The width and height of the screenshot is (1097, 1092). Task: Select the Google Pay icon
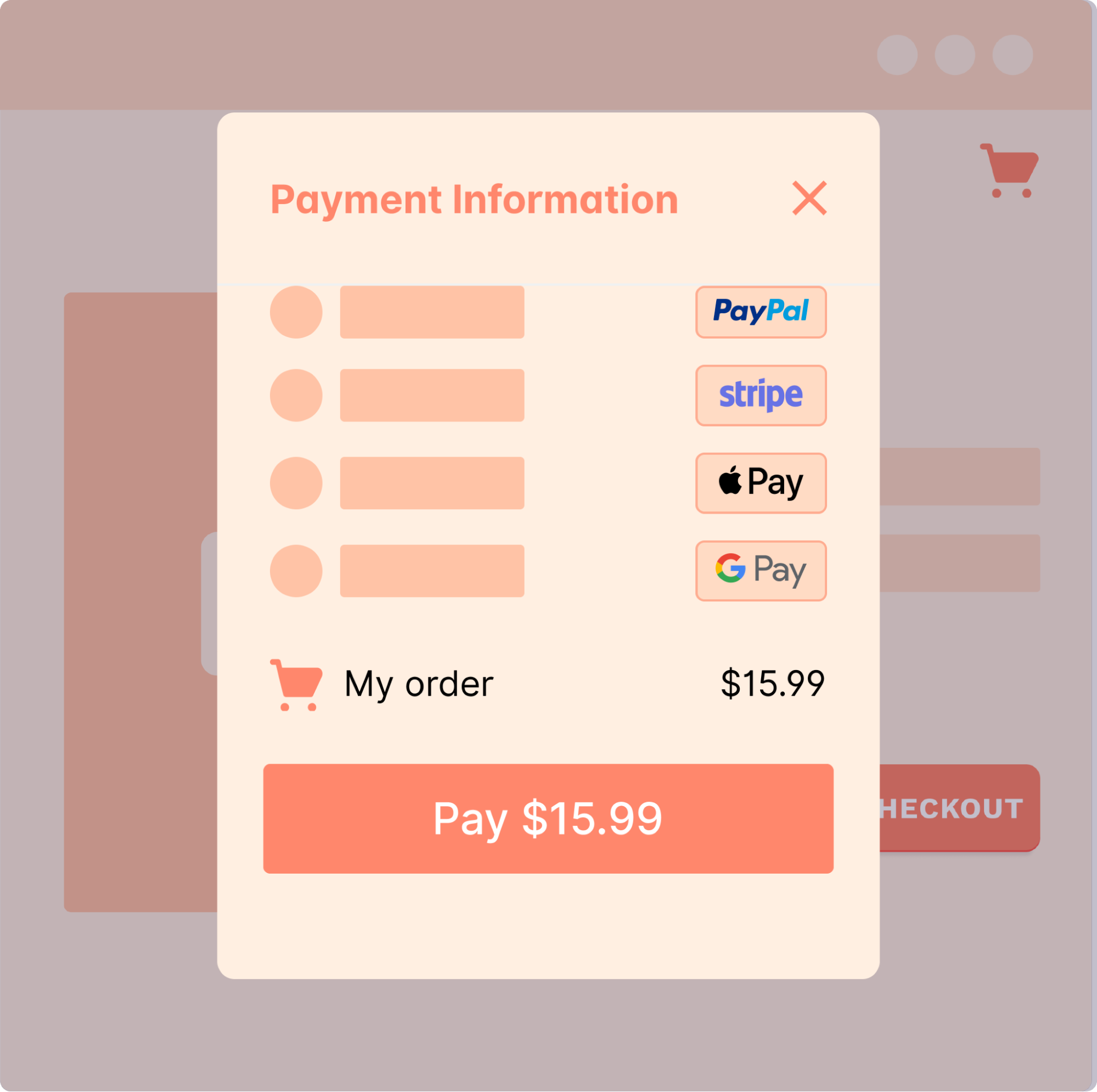point(762,569)
